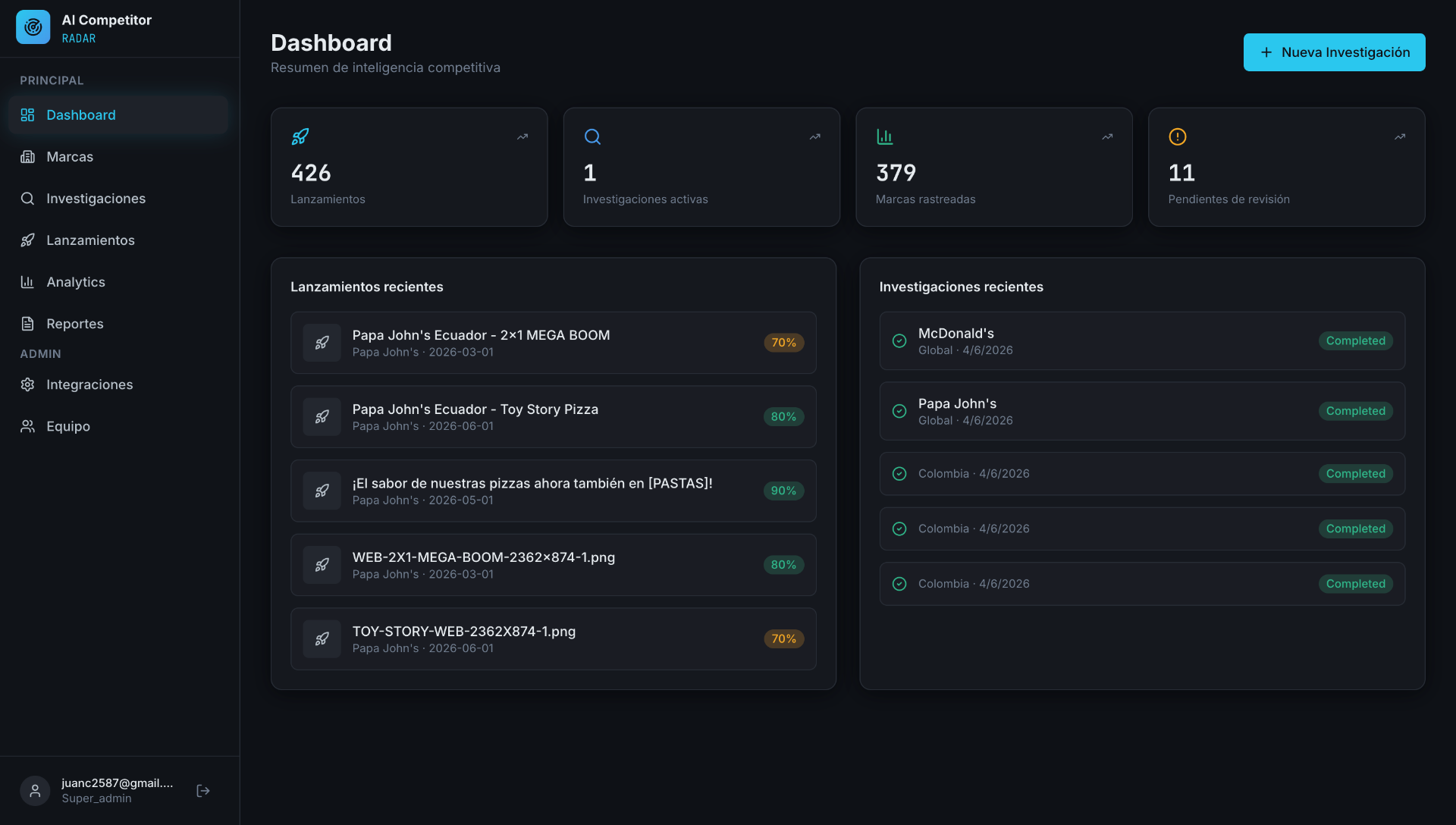Screen dimensions: 1456x825
Task: Click the Marcas building icon
Action: pyautogui.click(x=27, y=157)
